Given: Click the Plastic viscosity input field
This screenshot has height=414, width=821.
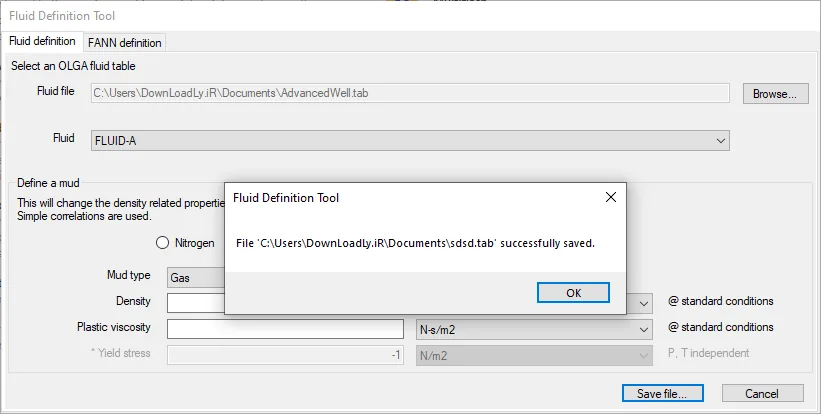Looking at the screenshot, I should (x=285, y=329).
